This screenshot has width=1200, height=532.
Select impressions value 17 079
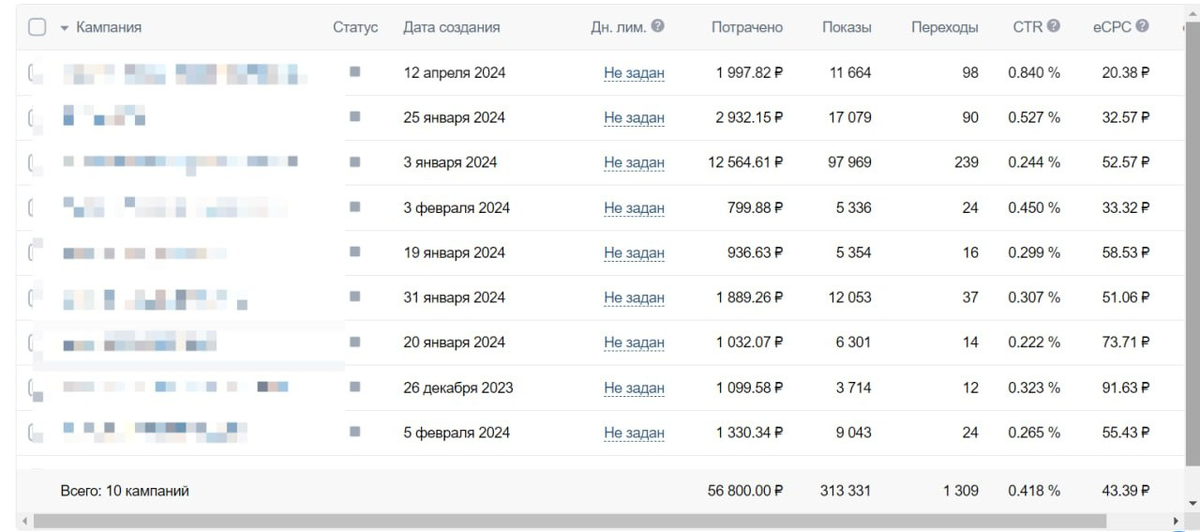point(850,118)
